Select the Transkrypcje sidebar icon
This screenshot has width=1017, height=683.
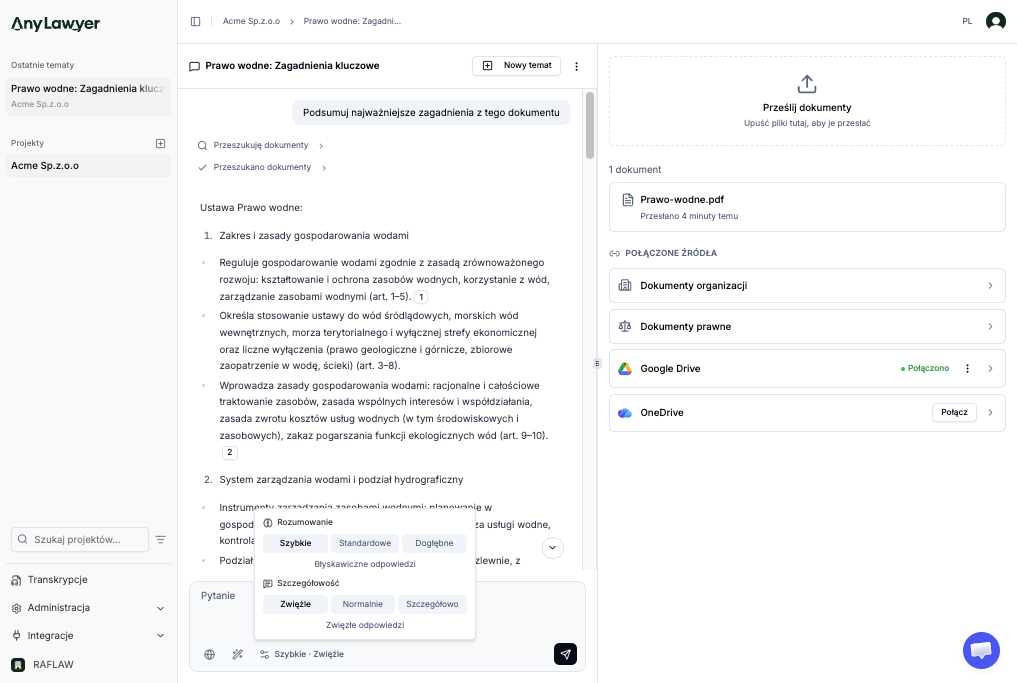tap(17, 579)
